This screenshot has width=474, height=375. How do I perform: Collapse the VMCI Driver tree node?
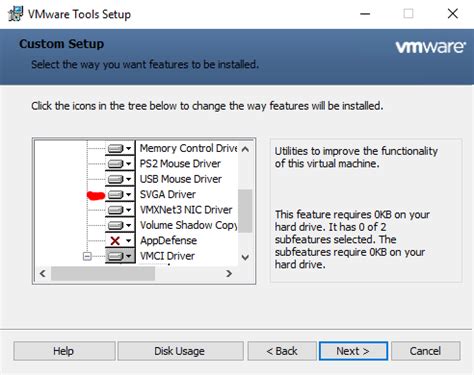pyautogui.click(x=87, y=256)
